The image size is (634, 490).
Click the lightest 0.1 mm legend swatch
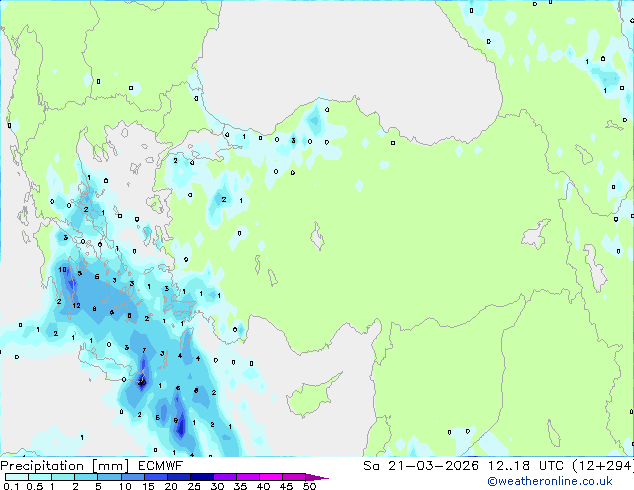[x=17, y=477]
